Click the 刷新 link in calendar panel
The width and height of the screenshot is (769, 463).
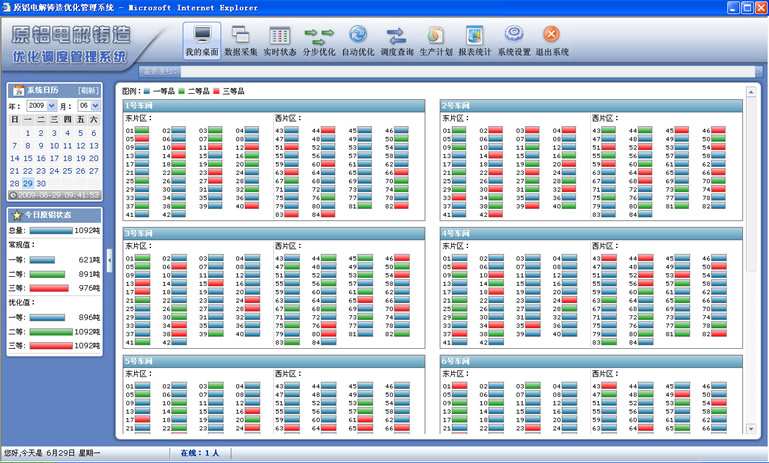tap(89, 90)
